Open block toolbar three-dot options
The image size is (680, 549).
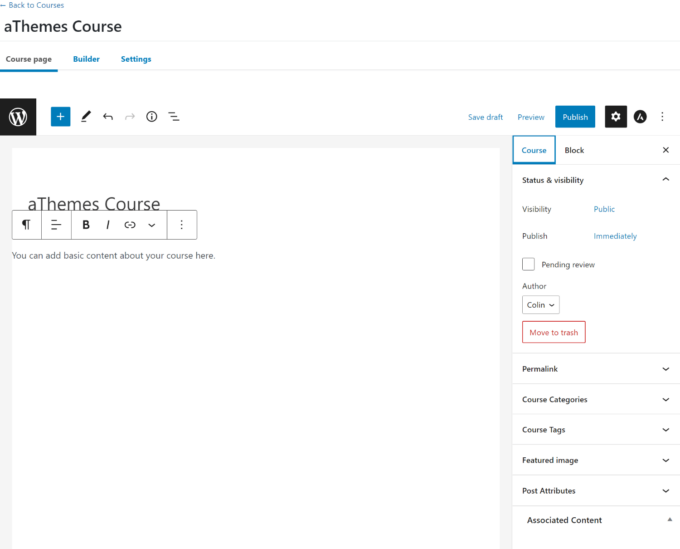tap(182, 225)
